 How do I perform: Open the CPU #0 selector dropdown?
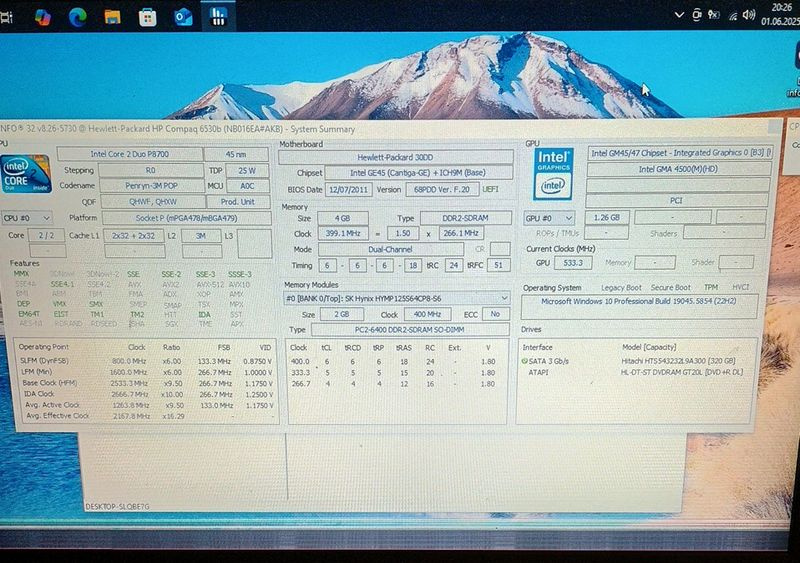[x=27, y=218]
